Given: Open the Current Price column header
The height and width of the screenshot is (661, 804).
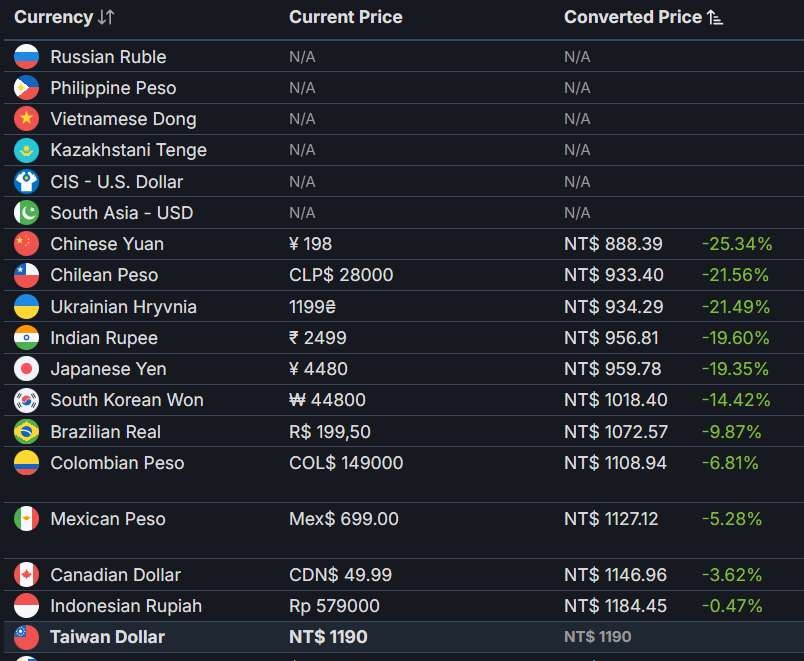Looking at the screenshot, I should pos(346,17).
